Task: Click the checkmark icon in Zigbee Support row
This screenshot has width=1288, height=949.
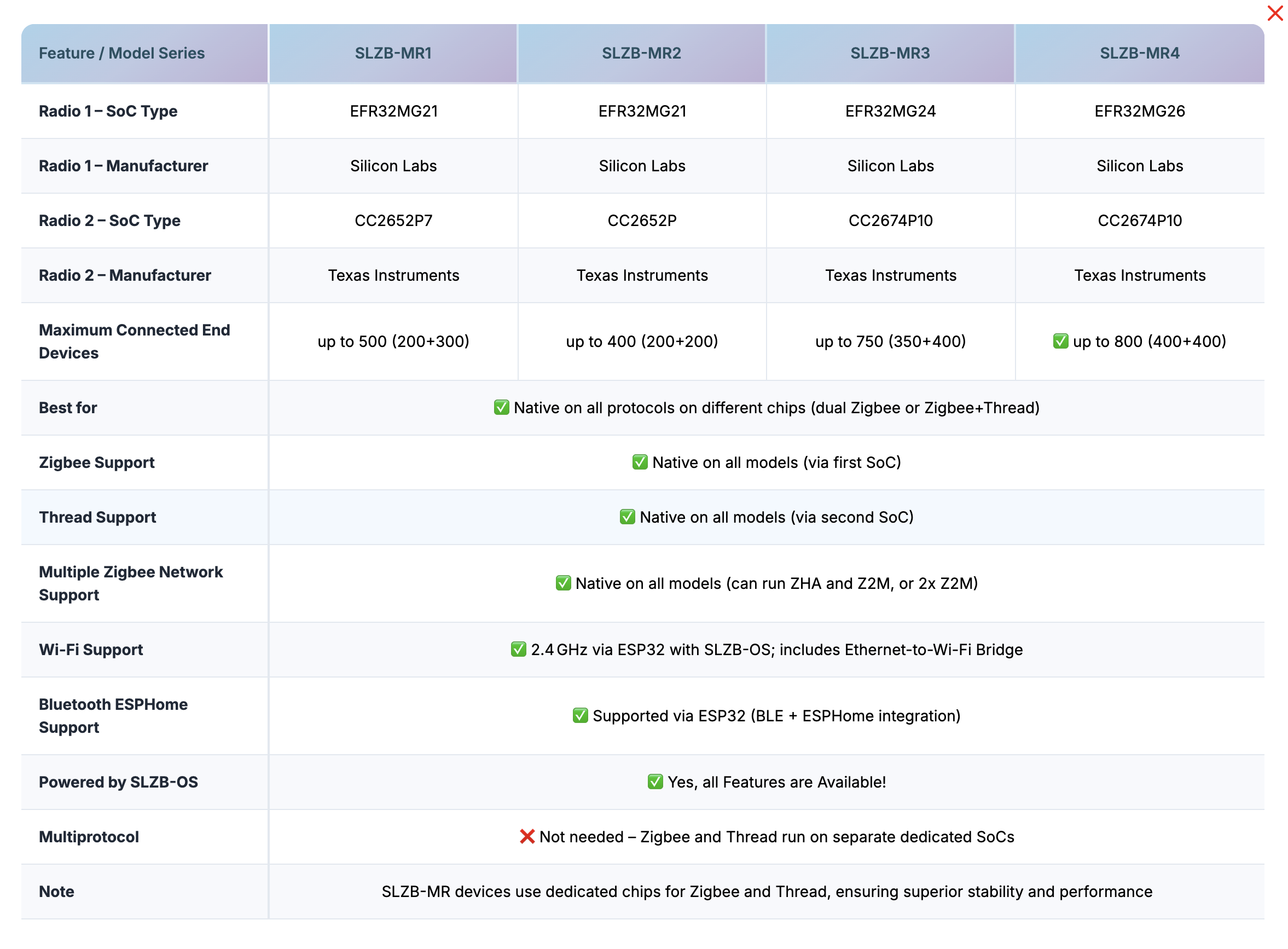Action: [x=640, y=462]
